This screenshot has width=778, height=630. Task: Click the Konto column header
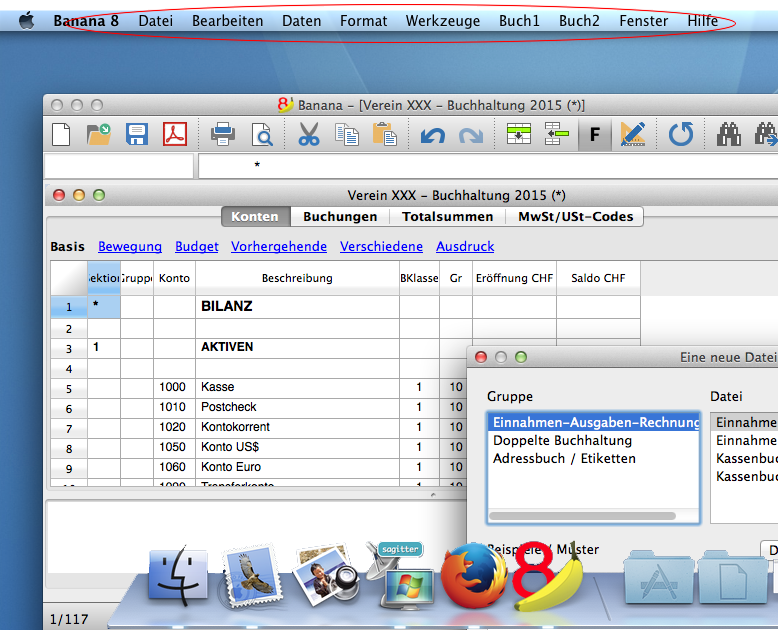point(174,278)
